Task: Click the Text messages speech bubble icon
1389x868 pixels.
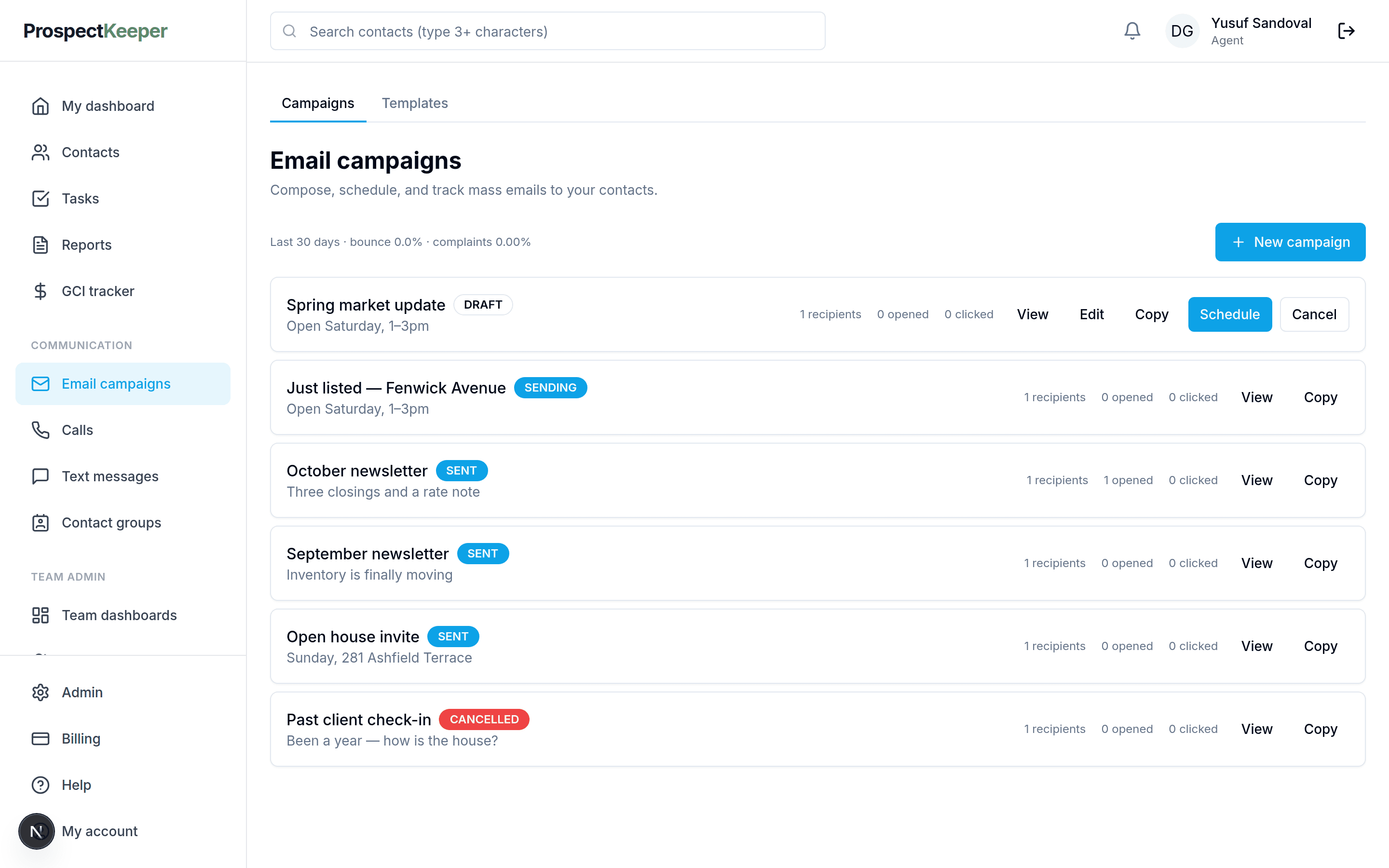Action: [x=40, y=476]
